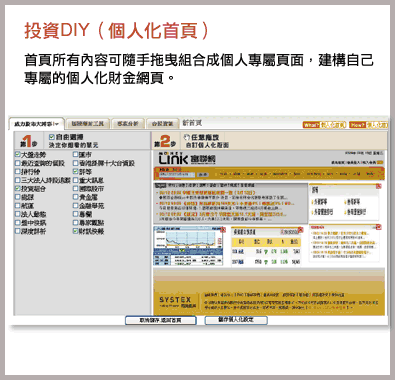The width and height of the screenshot is (395, 380).
Task: Open the dropdown arrow on first tab
Action: (x=57, y=124)
